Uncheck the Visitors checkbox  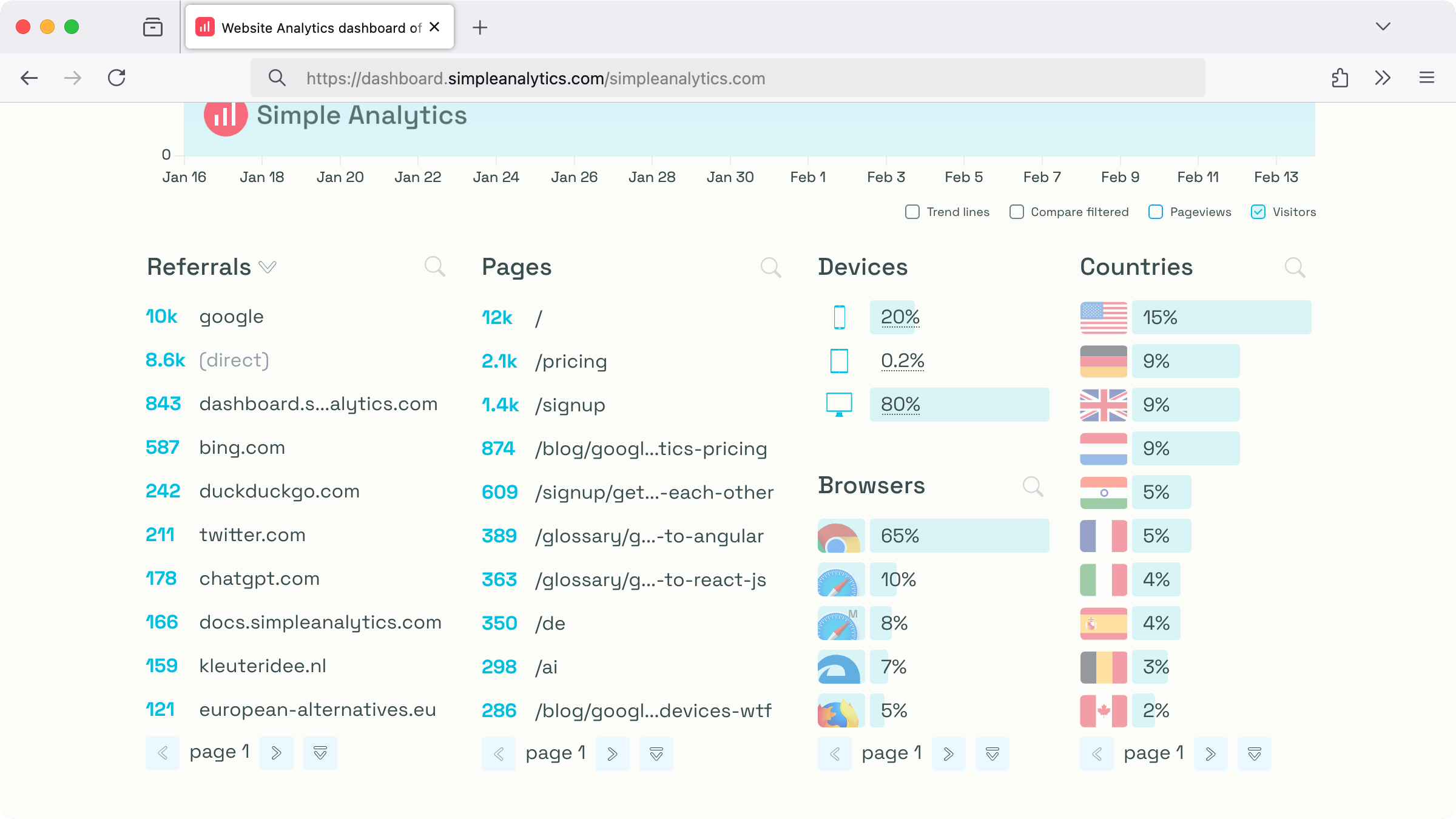[1258, 212]
